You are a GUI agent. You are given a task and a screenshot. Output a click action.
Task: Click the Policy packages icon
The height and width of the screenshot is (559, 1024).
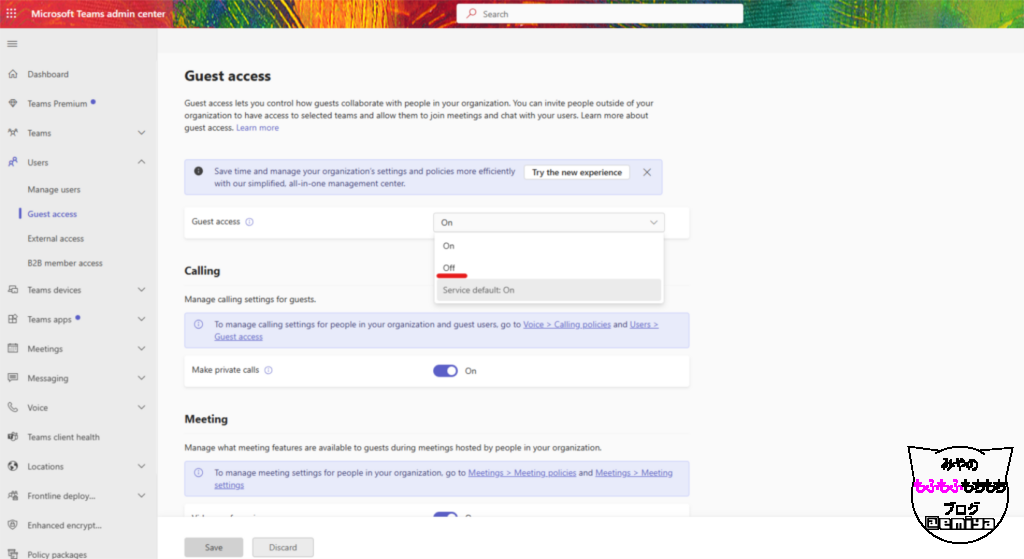(12, 553)
